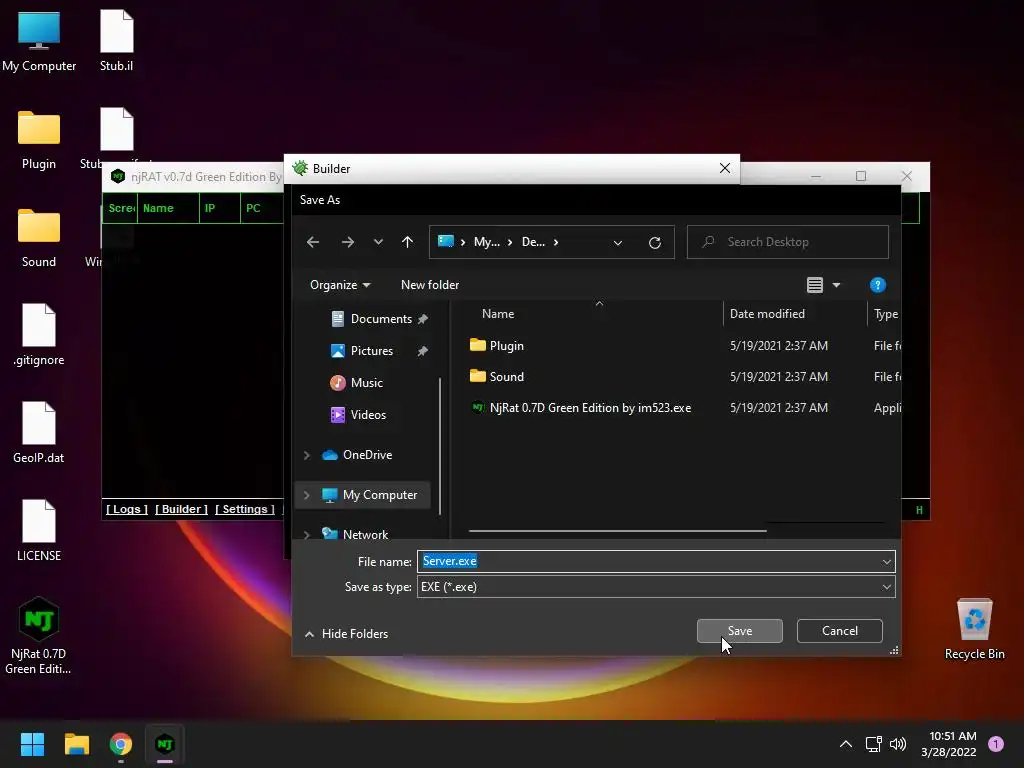
Task: Open the volume tray icon
Action: coord(898,744)
